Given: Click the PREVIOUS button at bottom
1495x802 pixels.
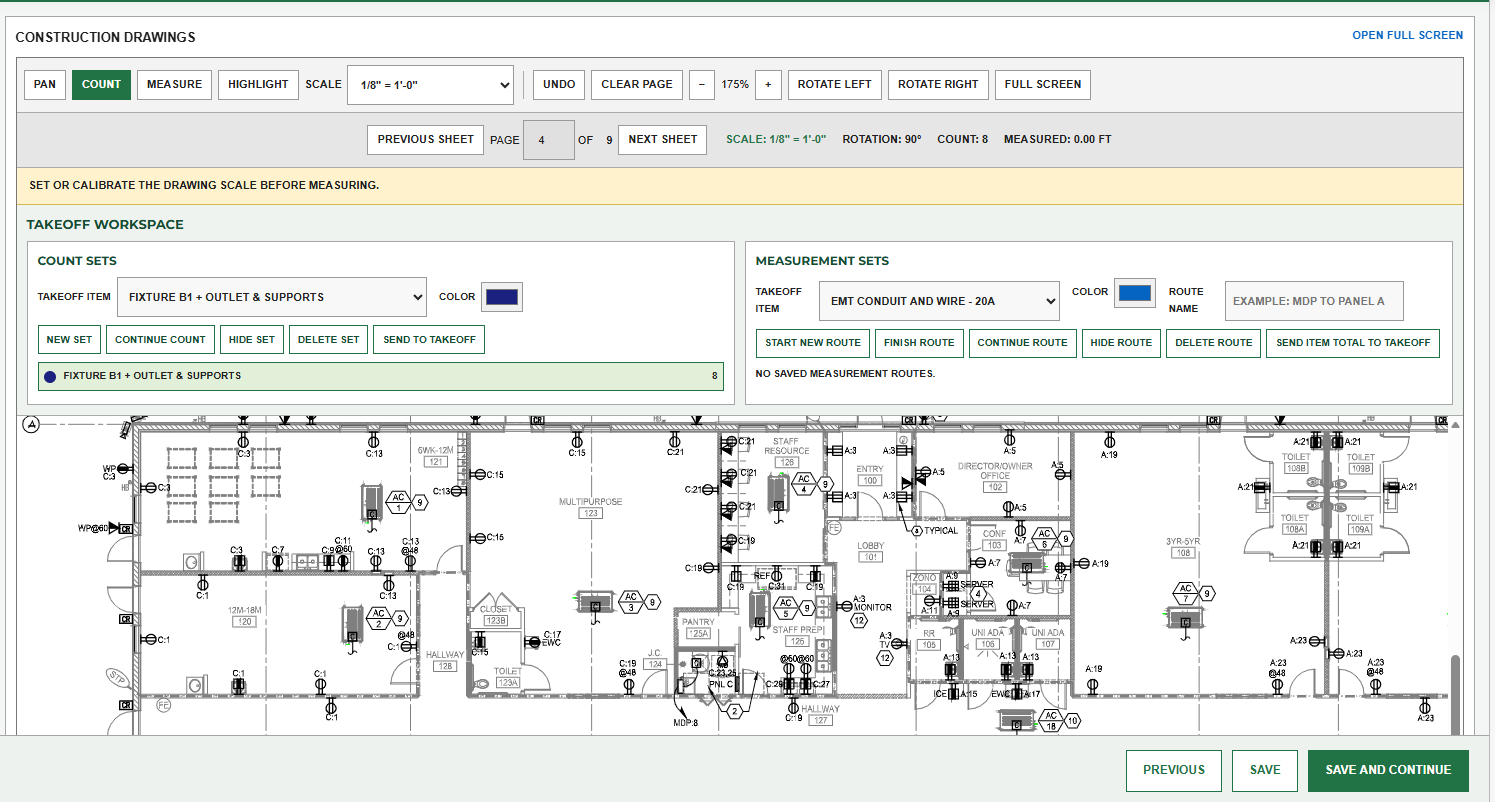Looking at the screenshot, I should (x=1174, y=770).
